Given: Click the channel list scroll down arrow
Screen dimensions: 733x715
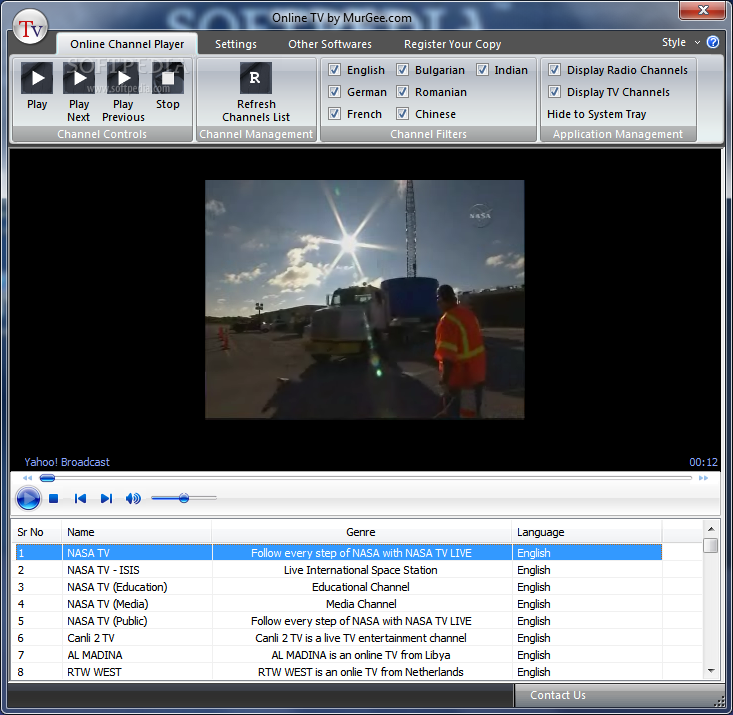Looking at the screenshot, I should 711,671.
